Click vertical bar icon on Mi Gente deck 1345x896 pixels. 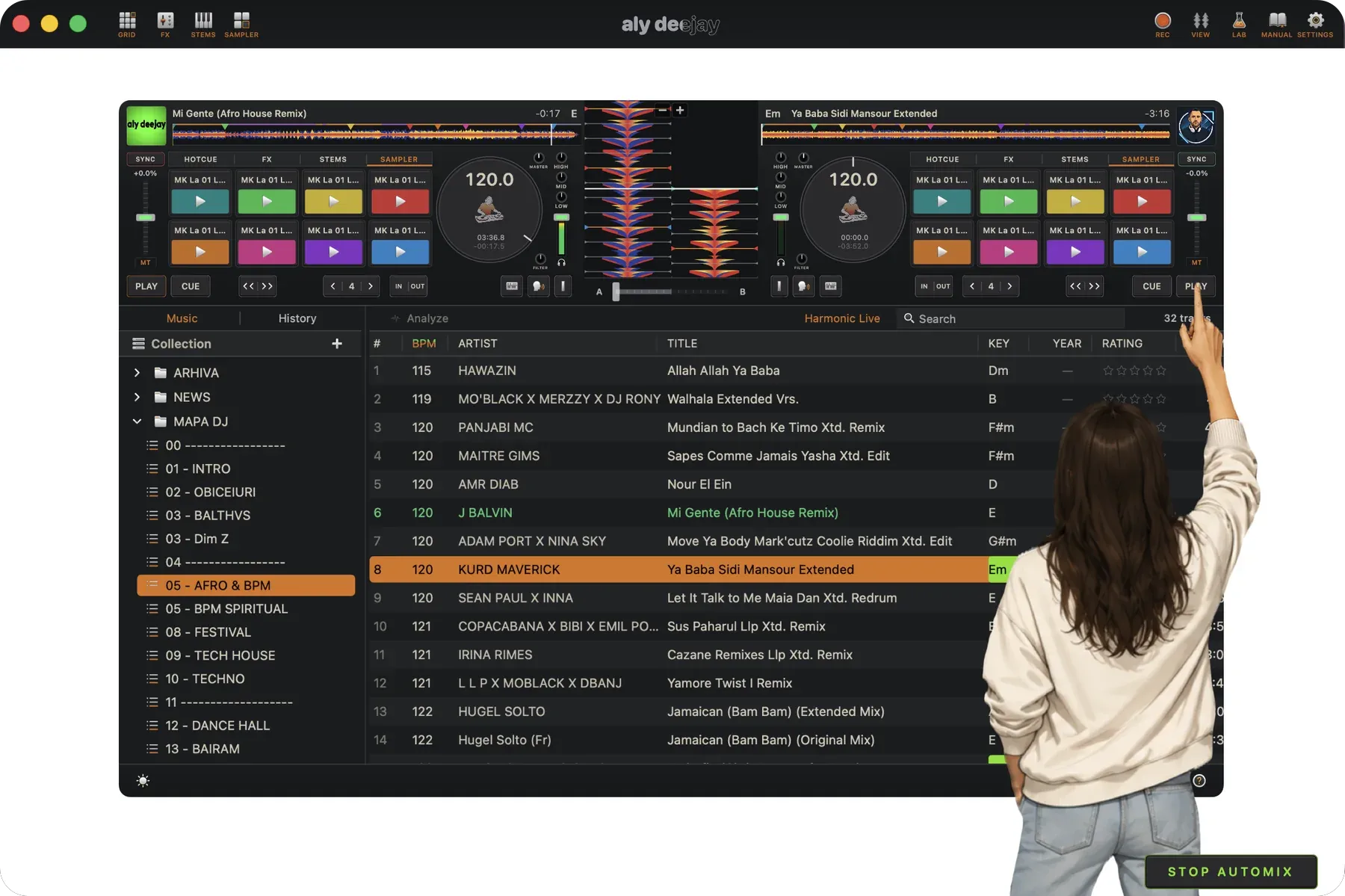coord(563,286)
